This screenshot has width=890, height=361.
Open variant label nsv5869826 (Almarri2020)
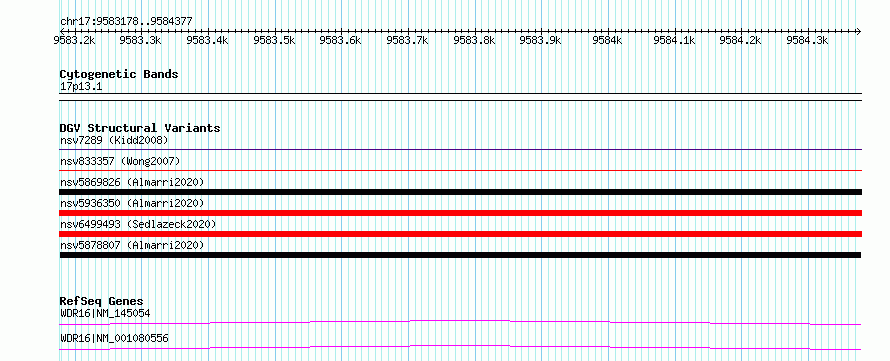[132, 182]
